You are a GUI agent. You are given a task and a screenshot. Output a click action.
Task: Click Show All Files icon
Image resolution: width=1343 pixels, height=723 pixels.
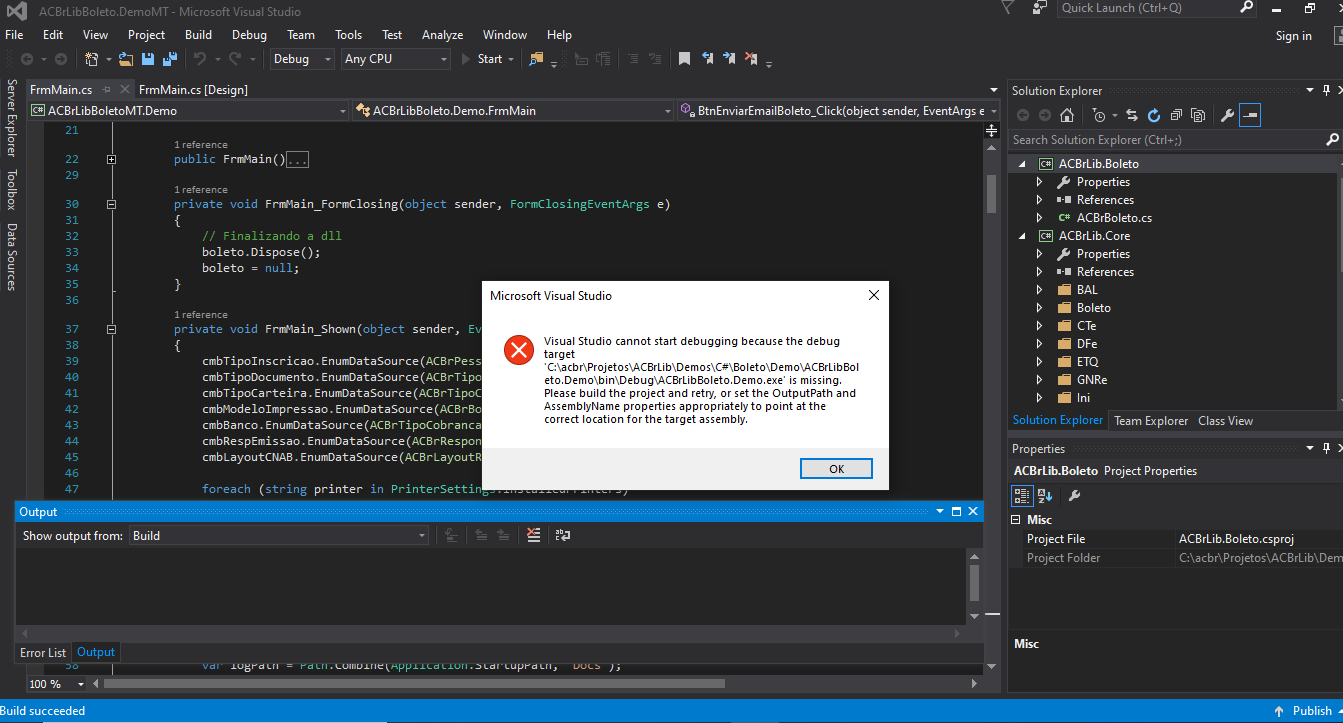point(1198,115)
